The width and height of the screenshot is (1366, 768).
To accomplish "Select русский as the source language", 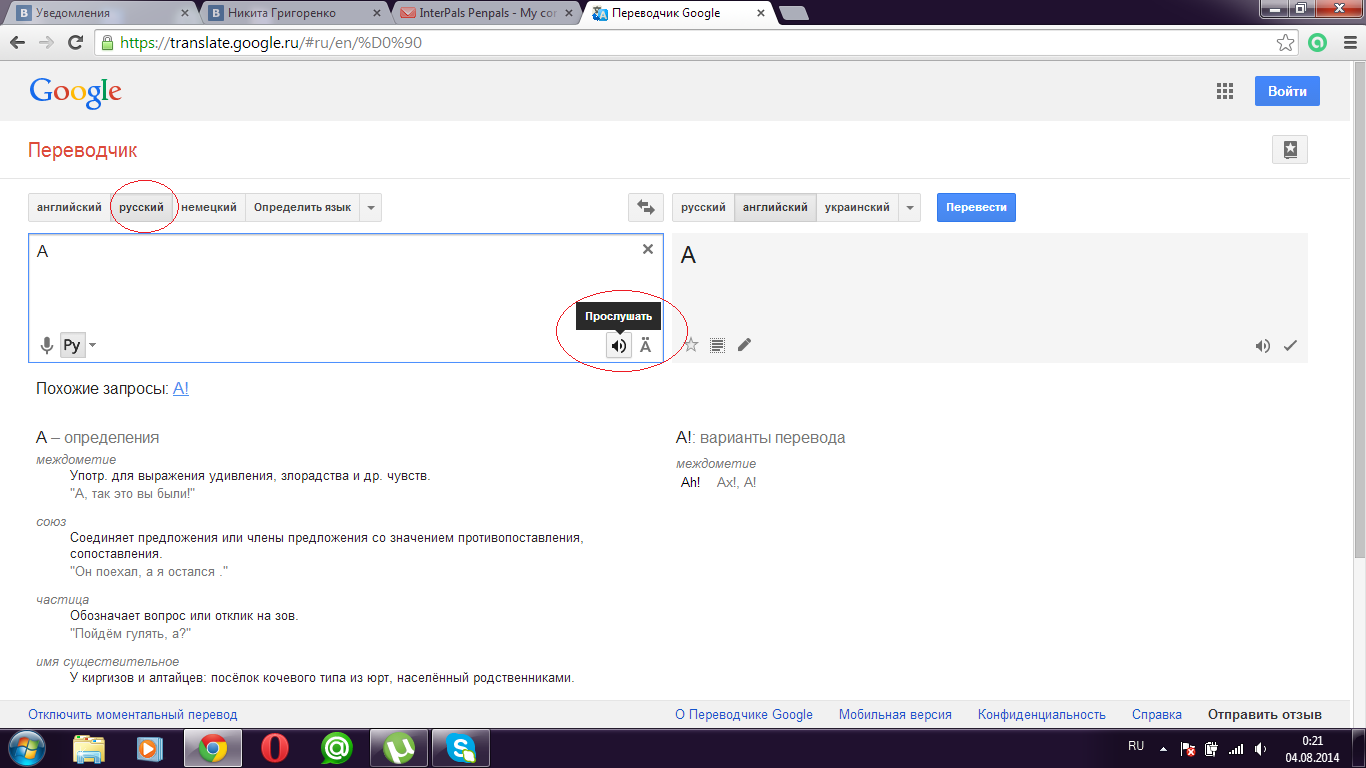I will pos(142,208).
